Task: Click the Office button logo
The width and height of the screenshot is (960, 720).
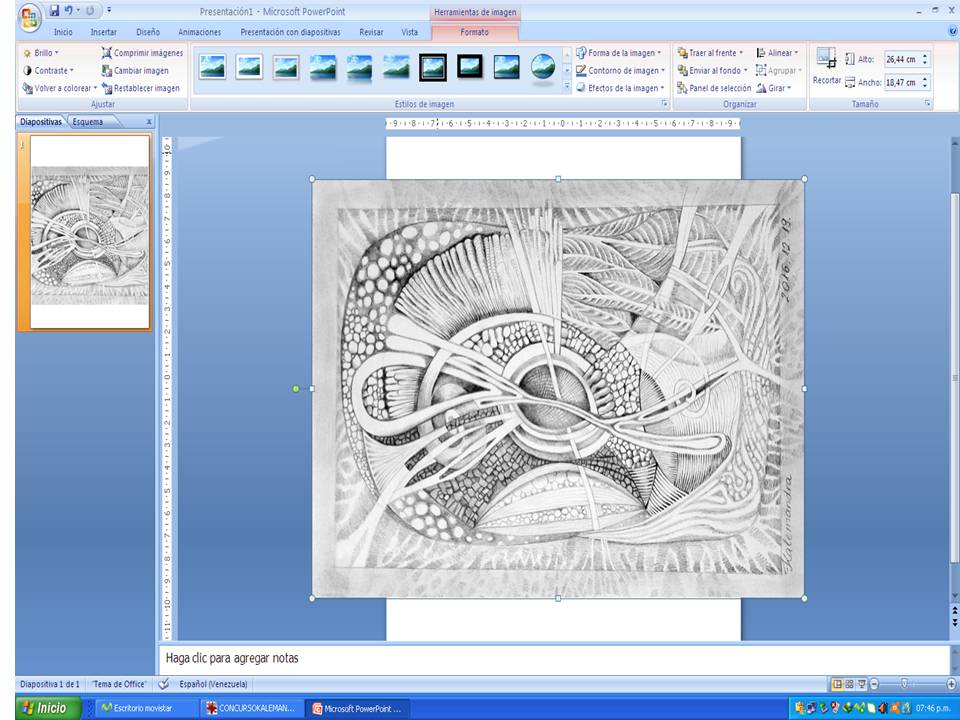Action: point(30,17)
